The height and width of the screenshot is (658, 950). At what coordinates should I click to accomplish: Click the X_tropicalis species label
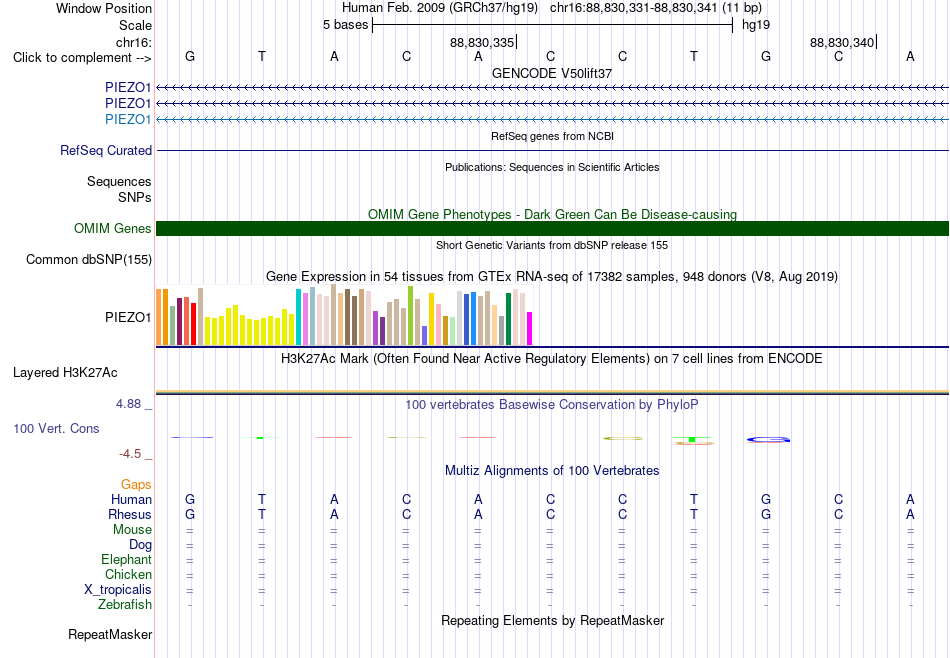(118, 590)
